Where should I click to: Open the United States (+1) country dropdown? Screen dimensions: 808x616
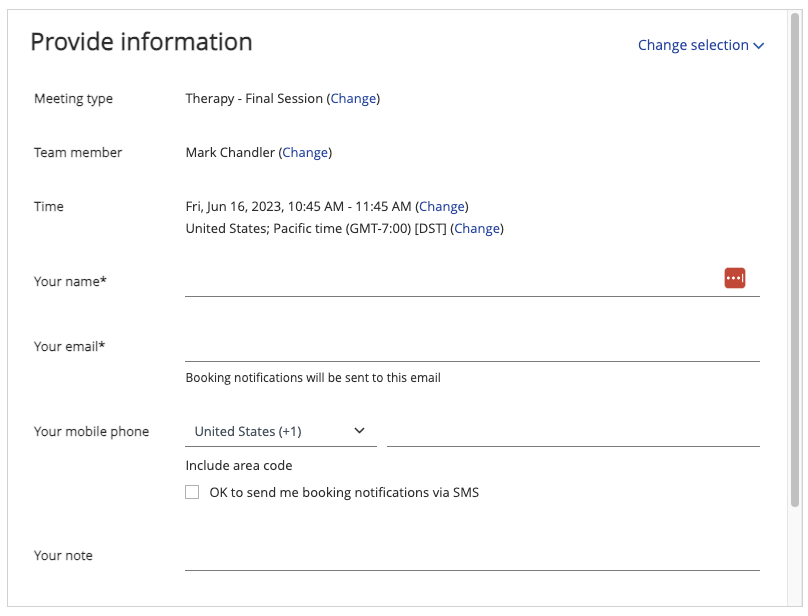tap(280, 431)
